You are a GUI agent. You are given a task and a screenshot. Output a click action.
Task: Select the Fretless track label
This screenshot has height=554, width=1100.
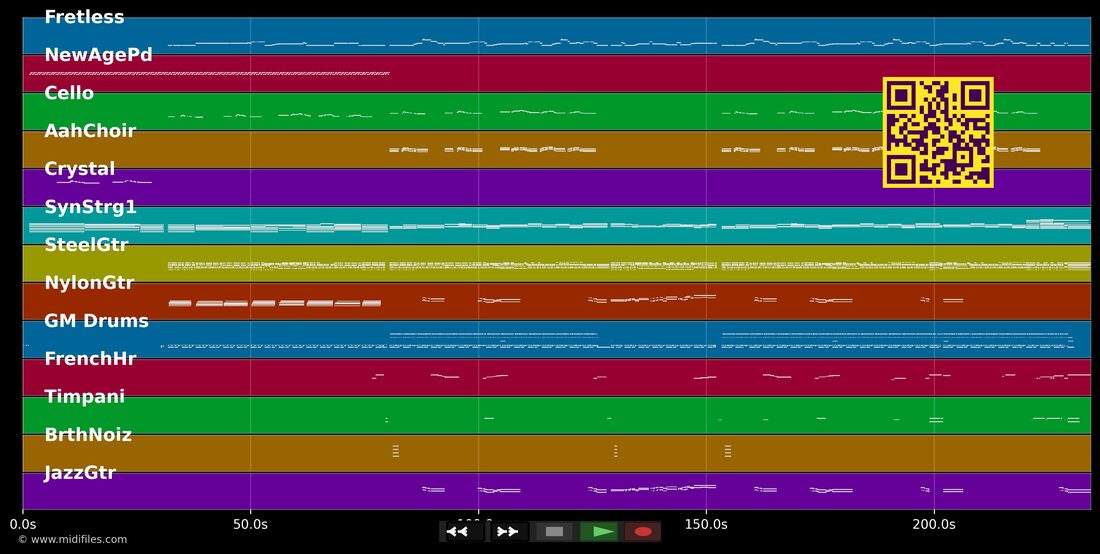(84, 17)
